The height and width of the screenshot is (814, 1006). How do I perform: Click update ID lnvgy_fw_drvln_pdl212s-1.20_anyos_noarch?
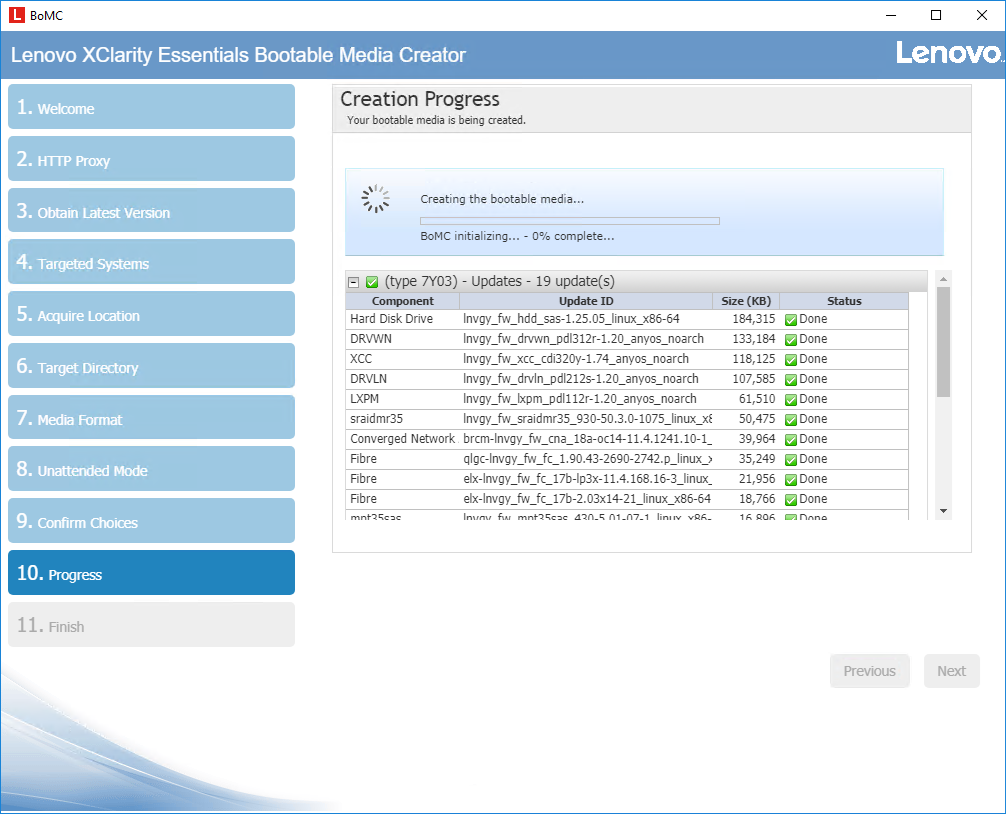[581, 378]
